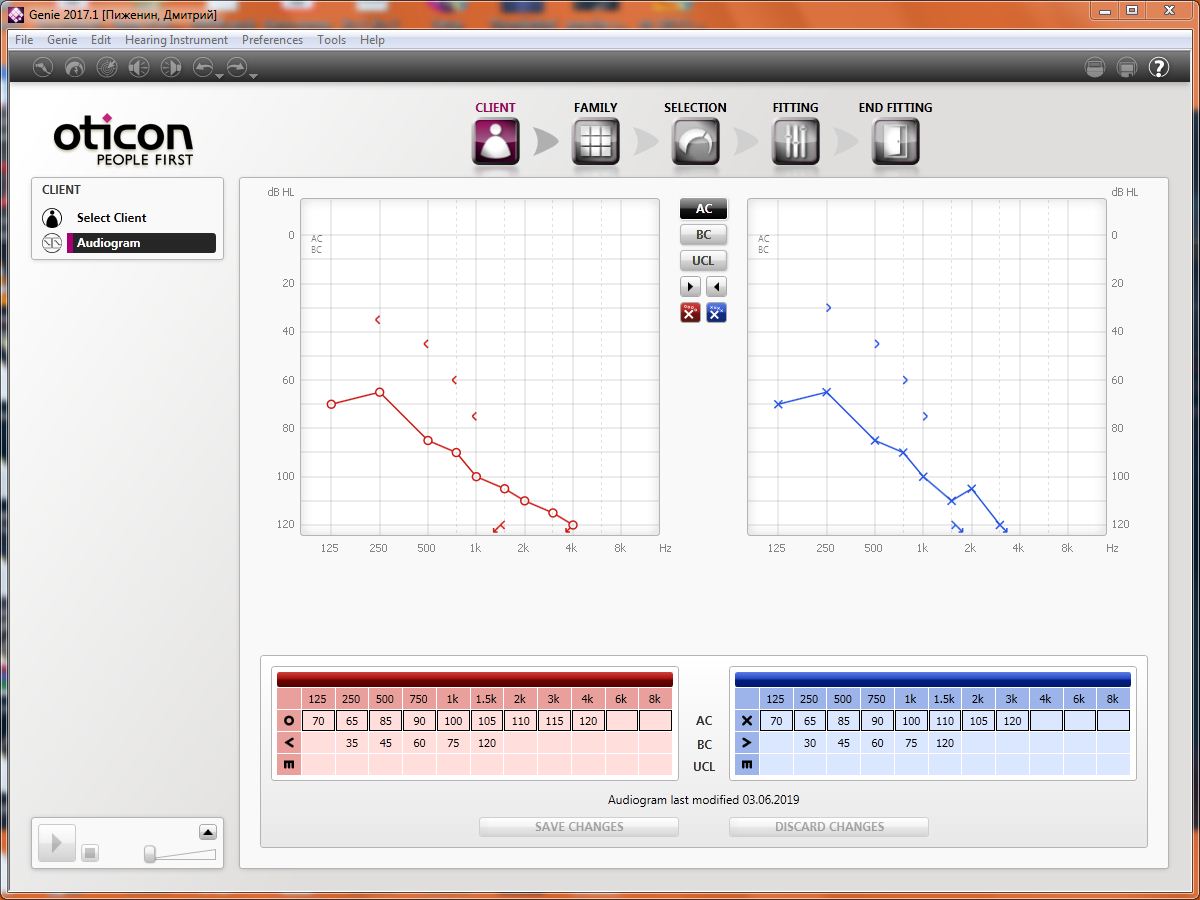Open the help question mark icon

coord(1158,67)
